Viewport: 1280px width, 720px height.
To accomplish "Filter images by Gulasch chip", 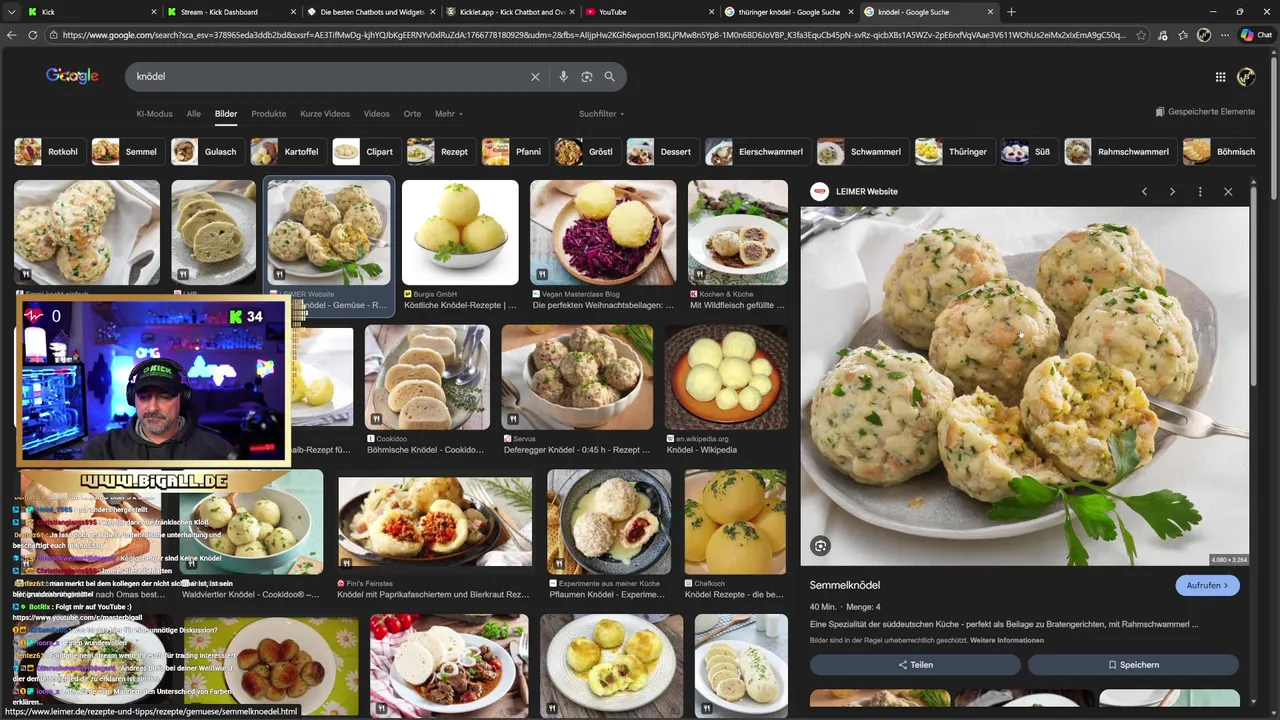I will (206, 152).
